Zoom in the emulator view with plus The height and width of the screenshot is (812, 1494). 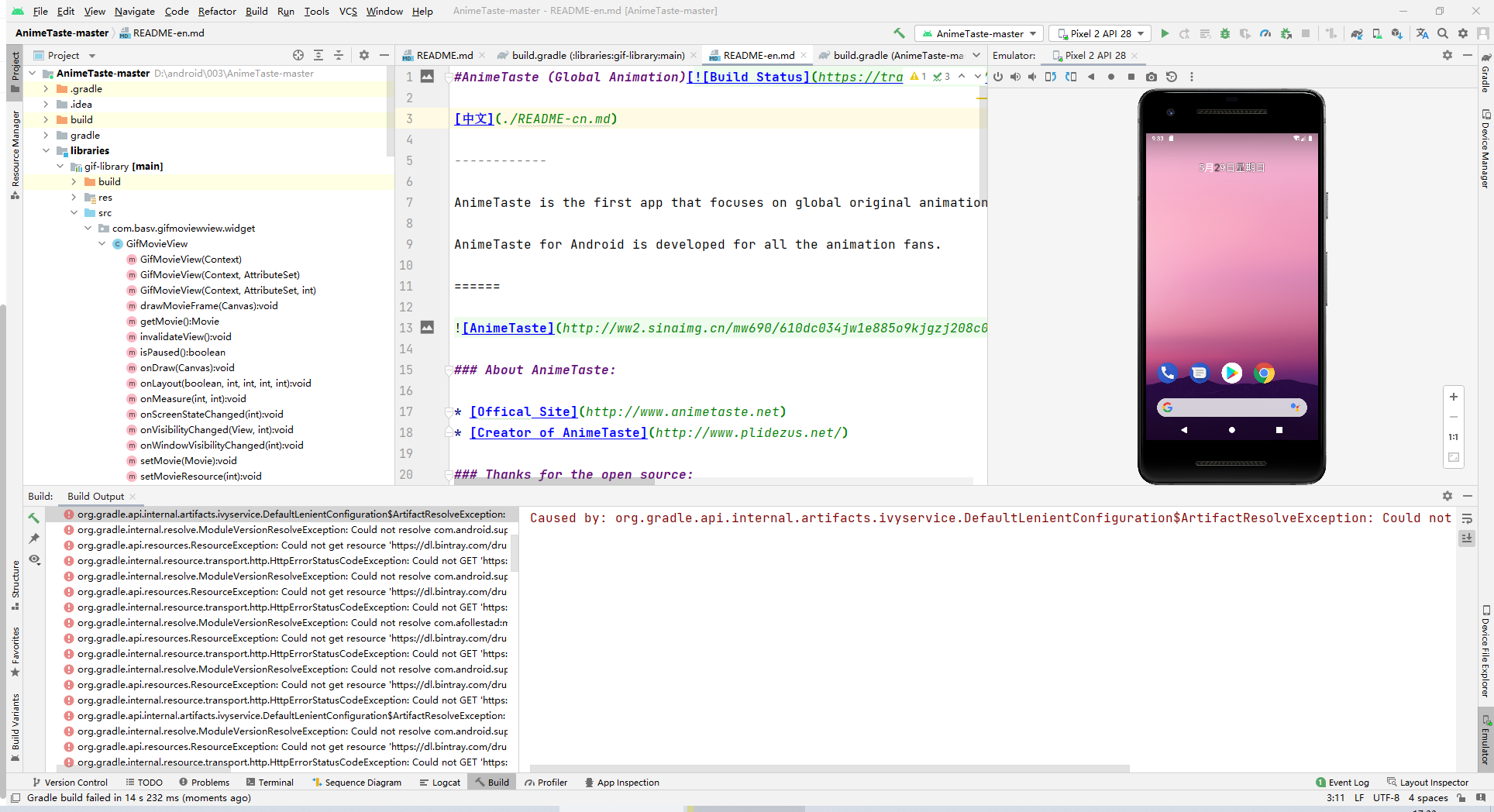coord(1454,397)
